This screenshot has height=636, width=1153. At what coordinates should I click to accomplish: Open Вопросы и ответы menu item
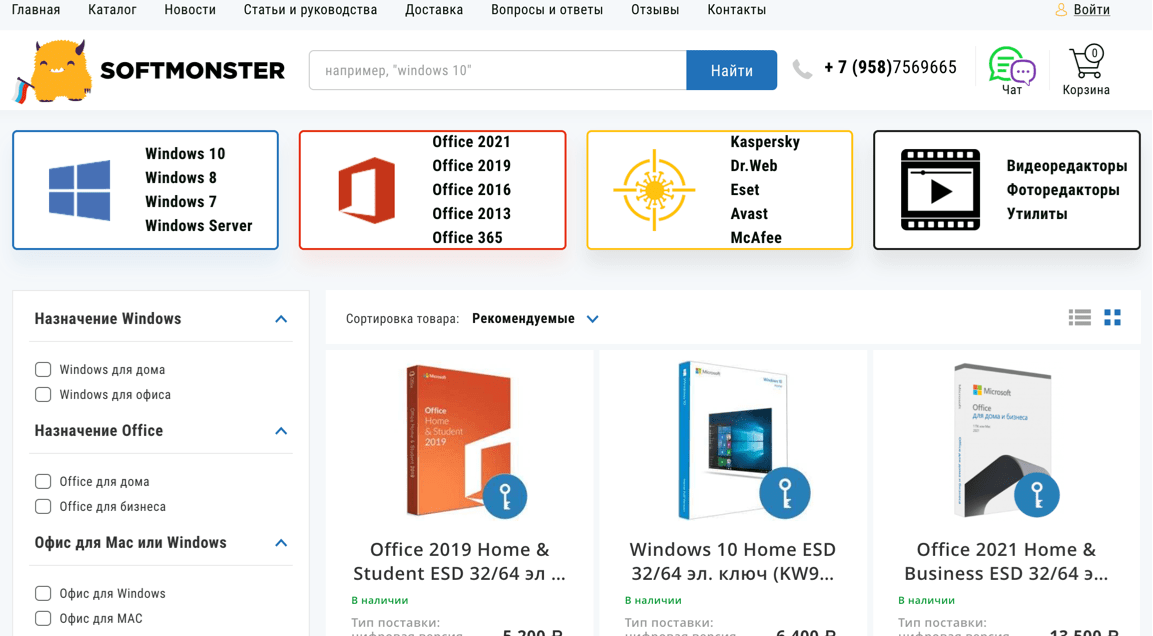coord(547,10)
